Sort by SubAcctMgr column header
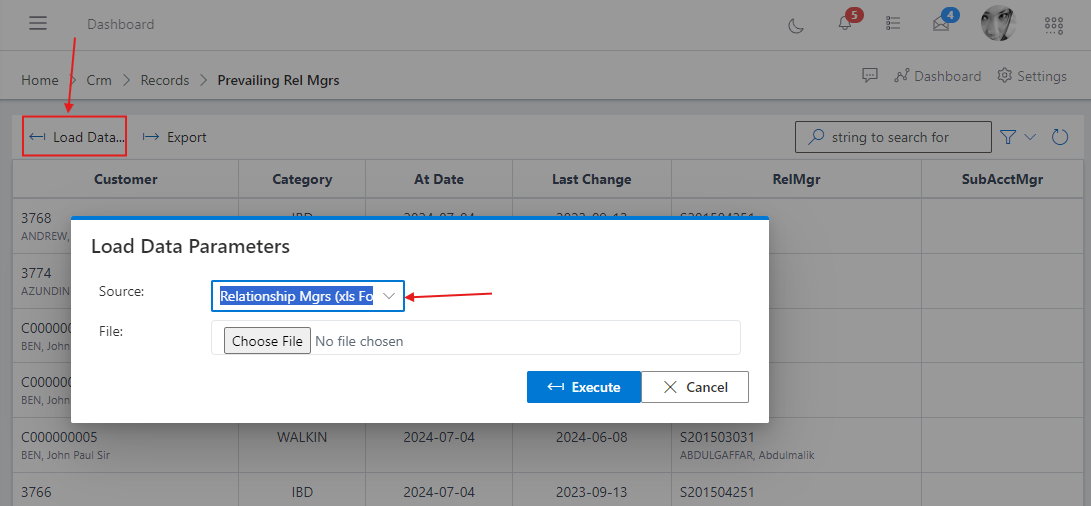Image resolution: width=1091 pixels, height=506 pixels. pyautogui.click(x=1002, y=179)
